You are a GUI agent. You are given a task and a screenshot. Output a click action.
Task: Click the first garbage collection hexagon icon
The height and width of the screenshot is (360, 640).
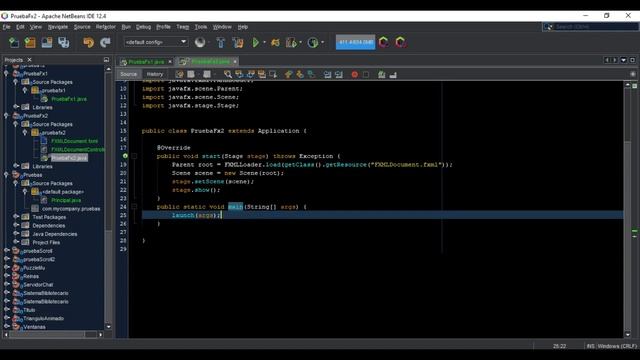(383, 42)
